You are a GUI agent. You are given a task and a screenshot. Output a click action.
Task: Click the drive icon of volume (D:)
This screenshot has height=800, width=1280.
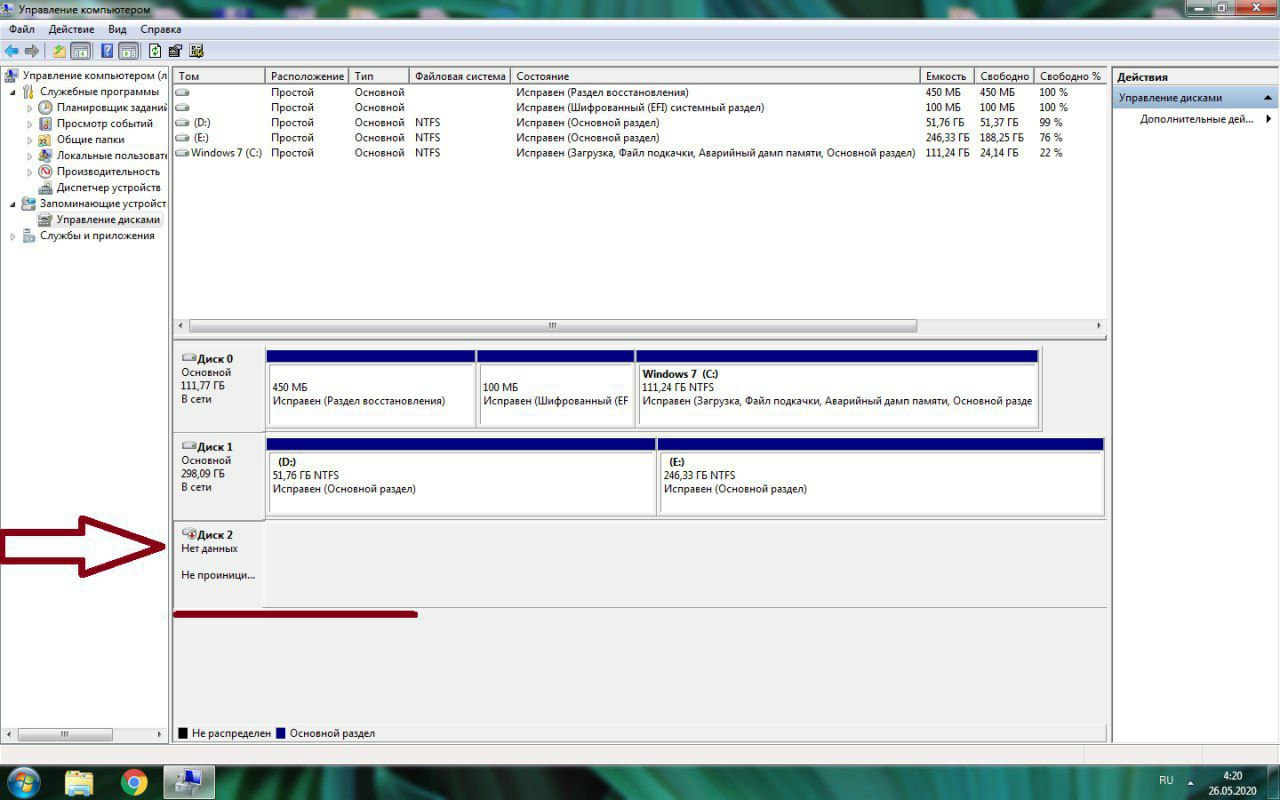click(x=182, y=122)
